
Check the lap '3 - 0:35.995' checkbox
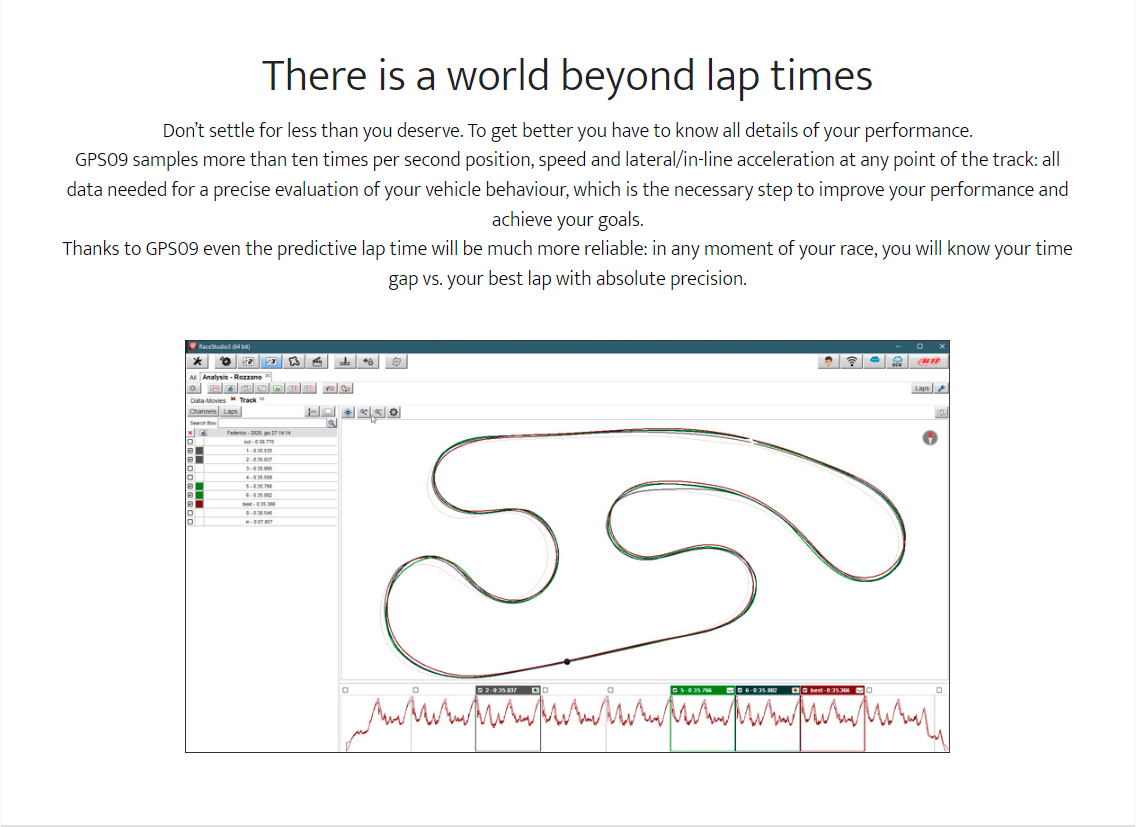point(191,468)
